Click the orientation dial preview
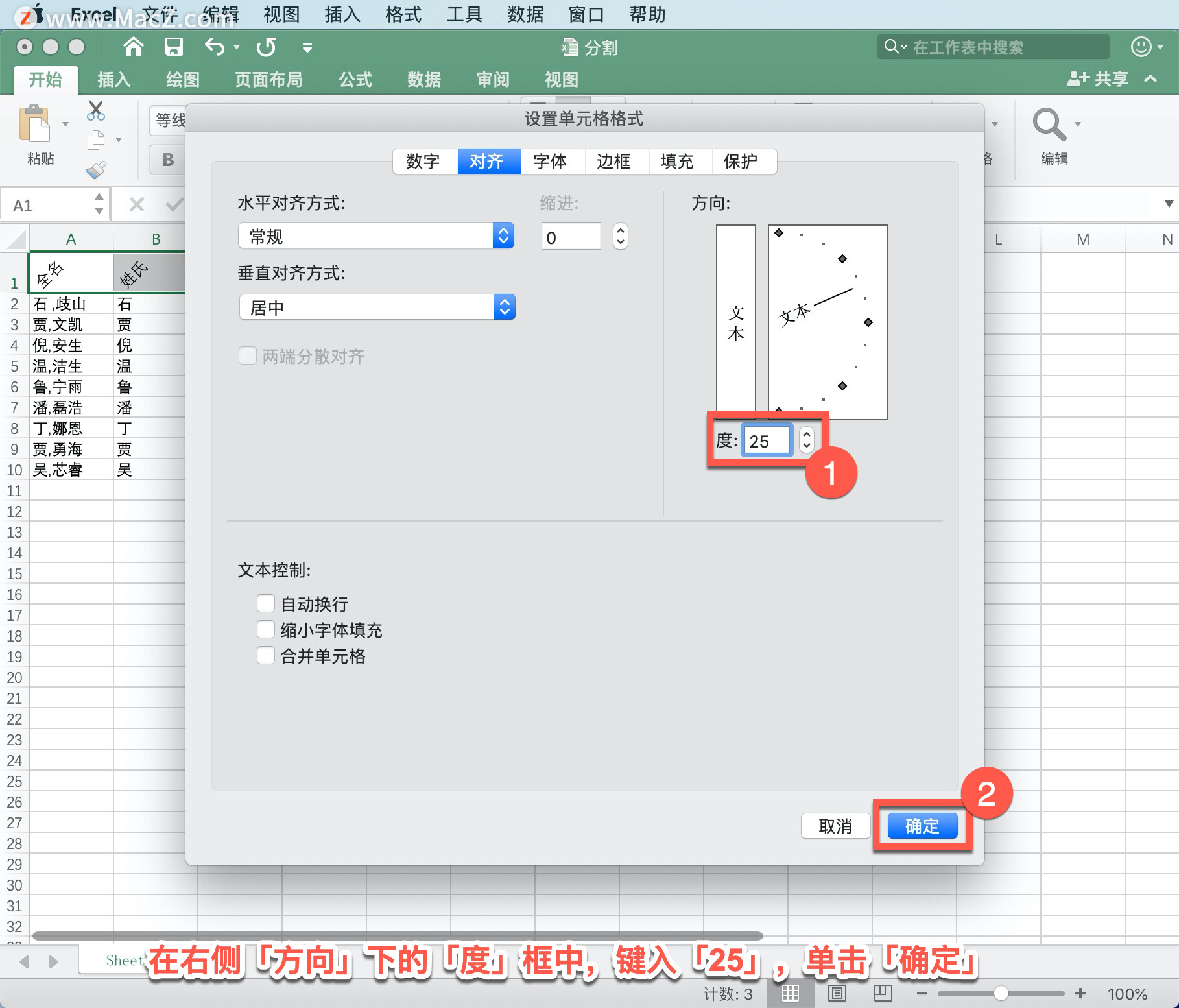 828,322
